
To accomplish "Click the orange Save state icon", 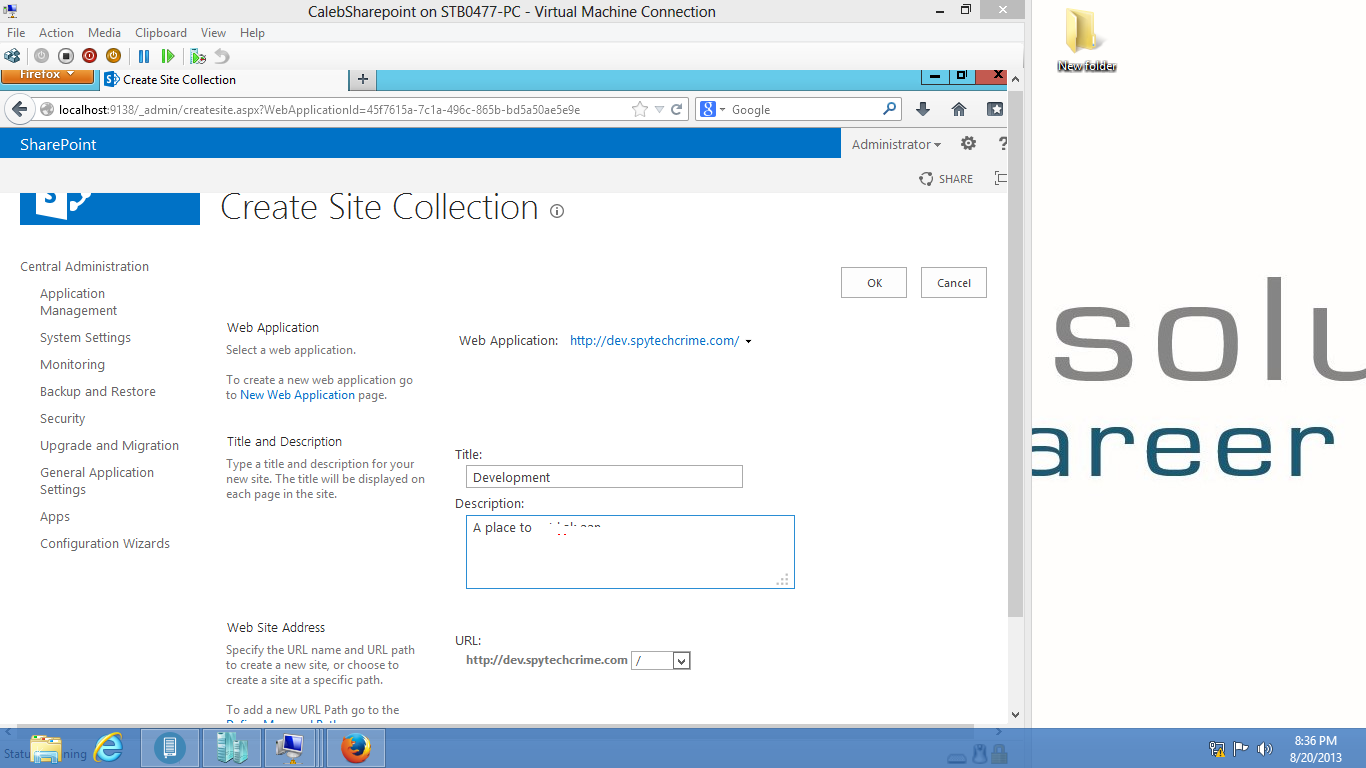I will click(113, 56).
